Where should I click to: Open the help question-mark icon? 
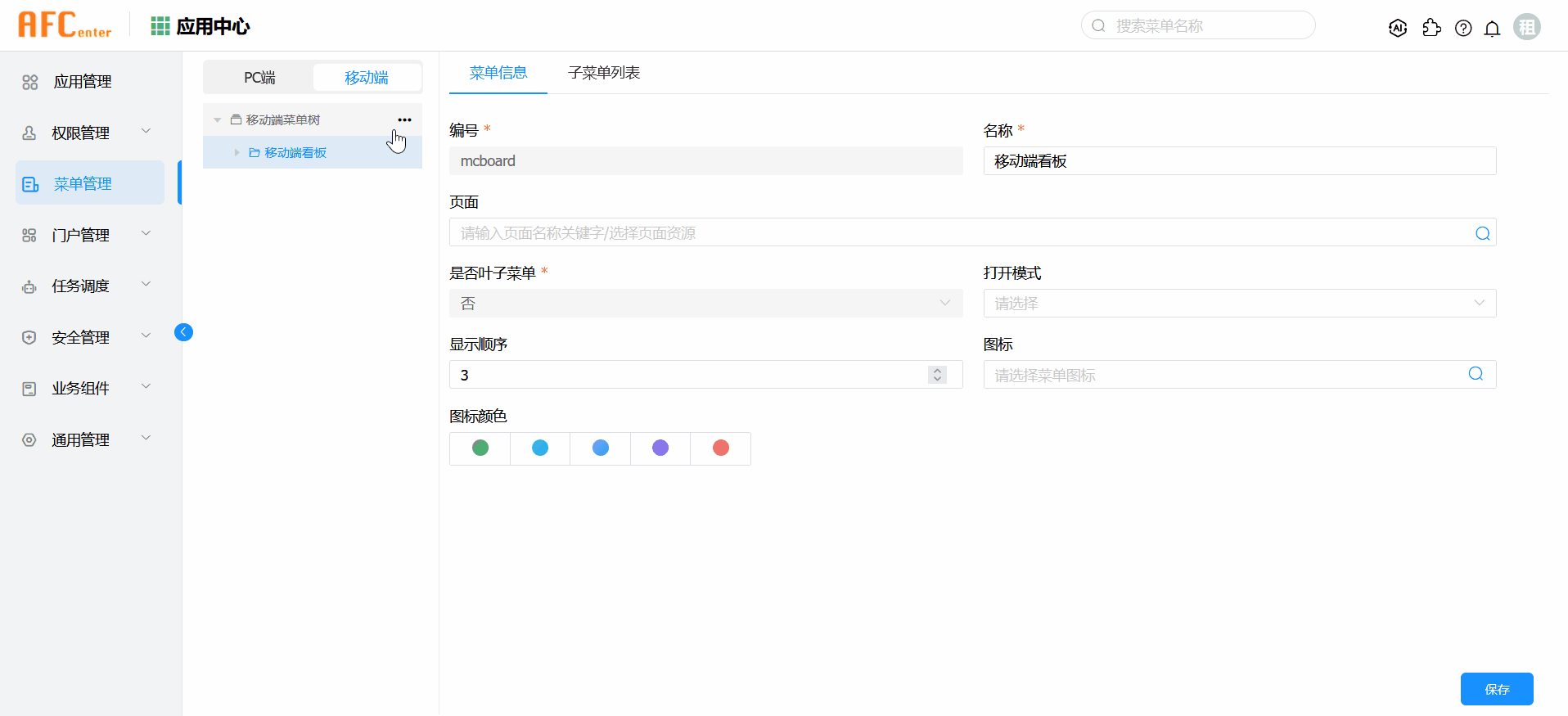click(x=1463, y=28)
